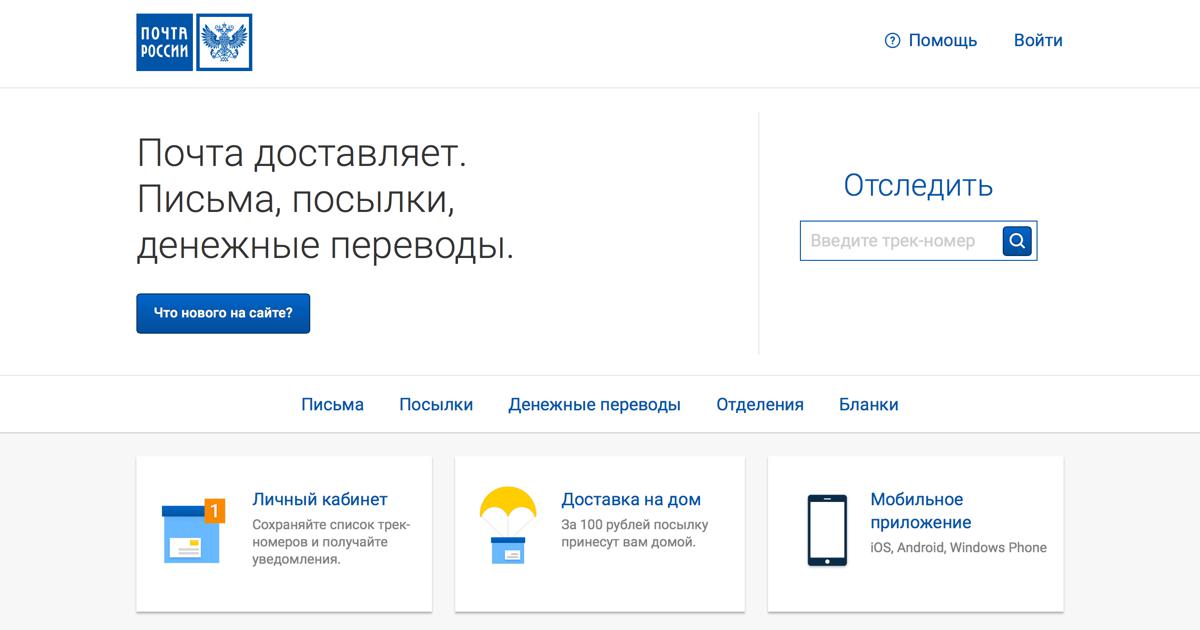This screenshot has height=630, width=1200.
Task: Open the Денежные переводы section
Action: pyautogui.click(x=594, y=405)
